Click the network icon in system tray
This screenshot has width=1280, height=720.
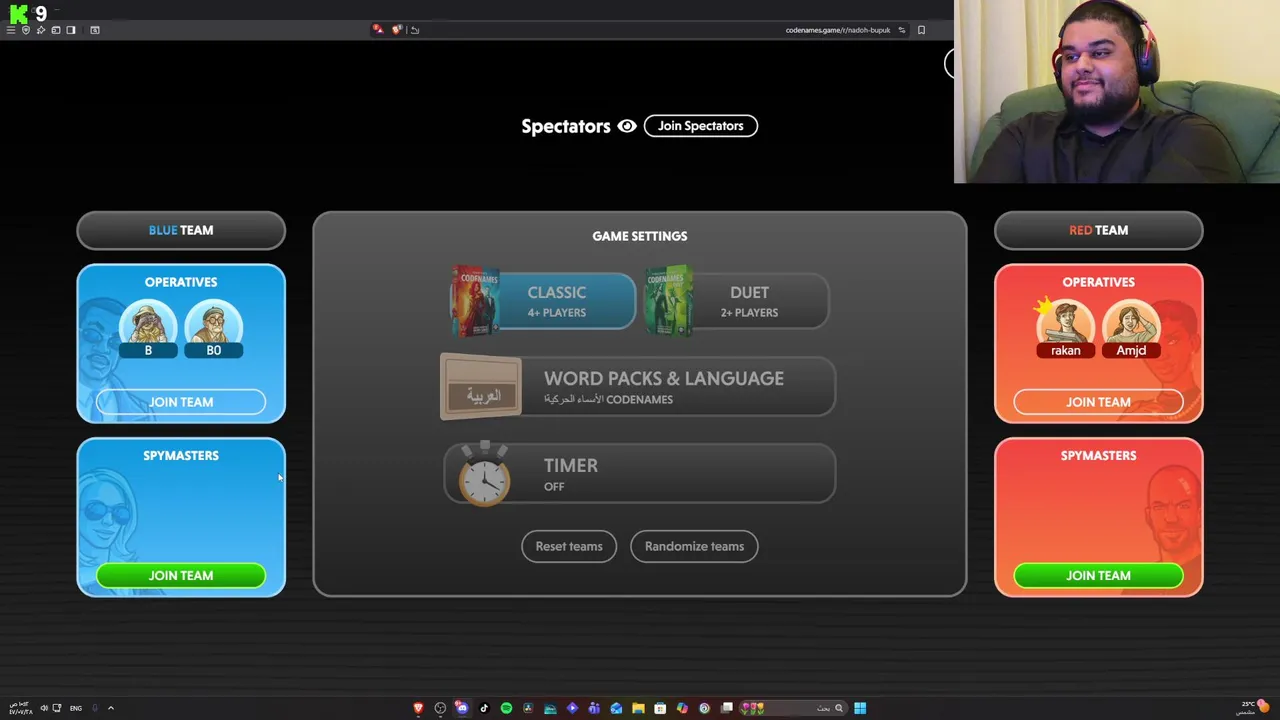[56, 708]
